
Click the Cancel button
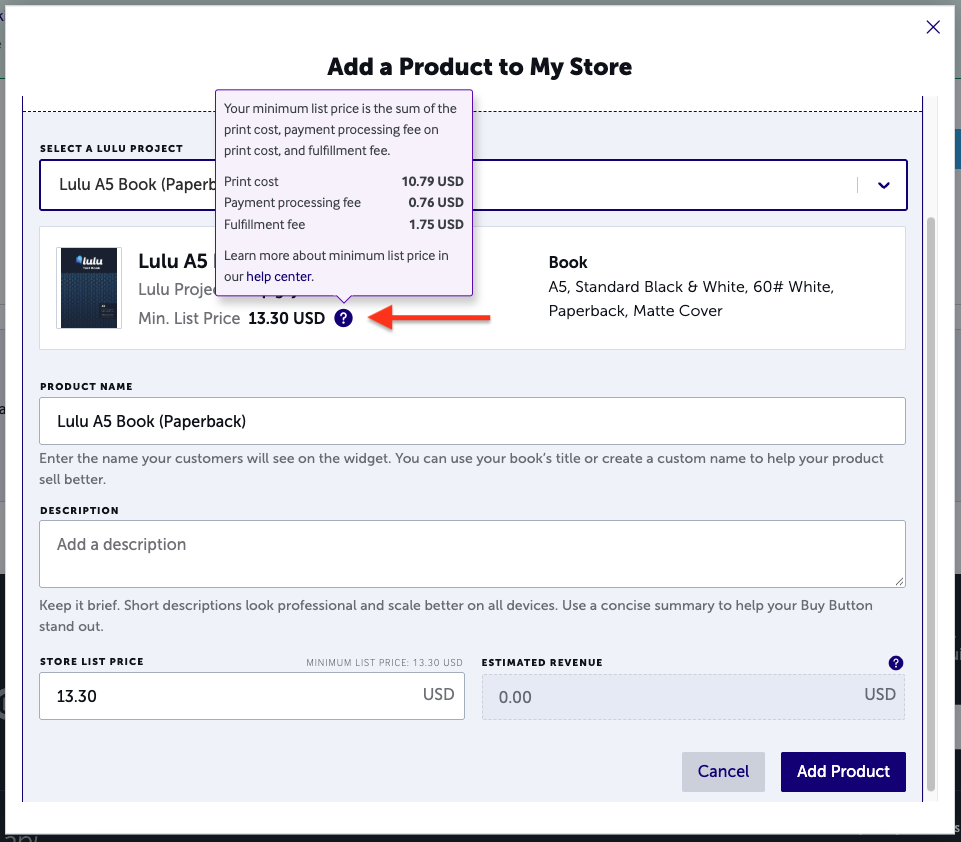pyautogui.click(x=723, y=772)
